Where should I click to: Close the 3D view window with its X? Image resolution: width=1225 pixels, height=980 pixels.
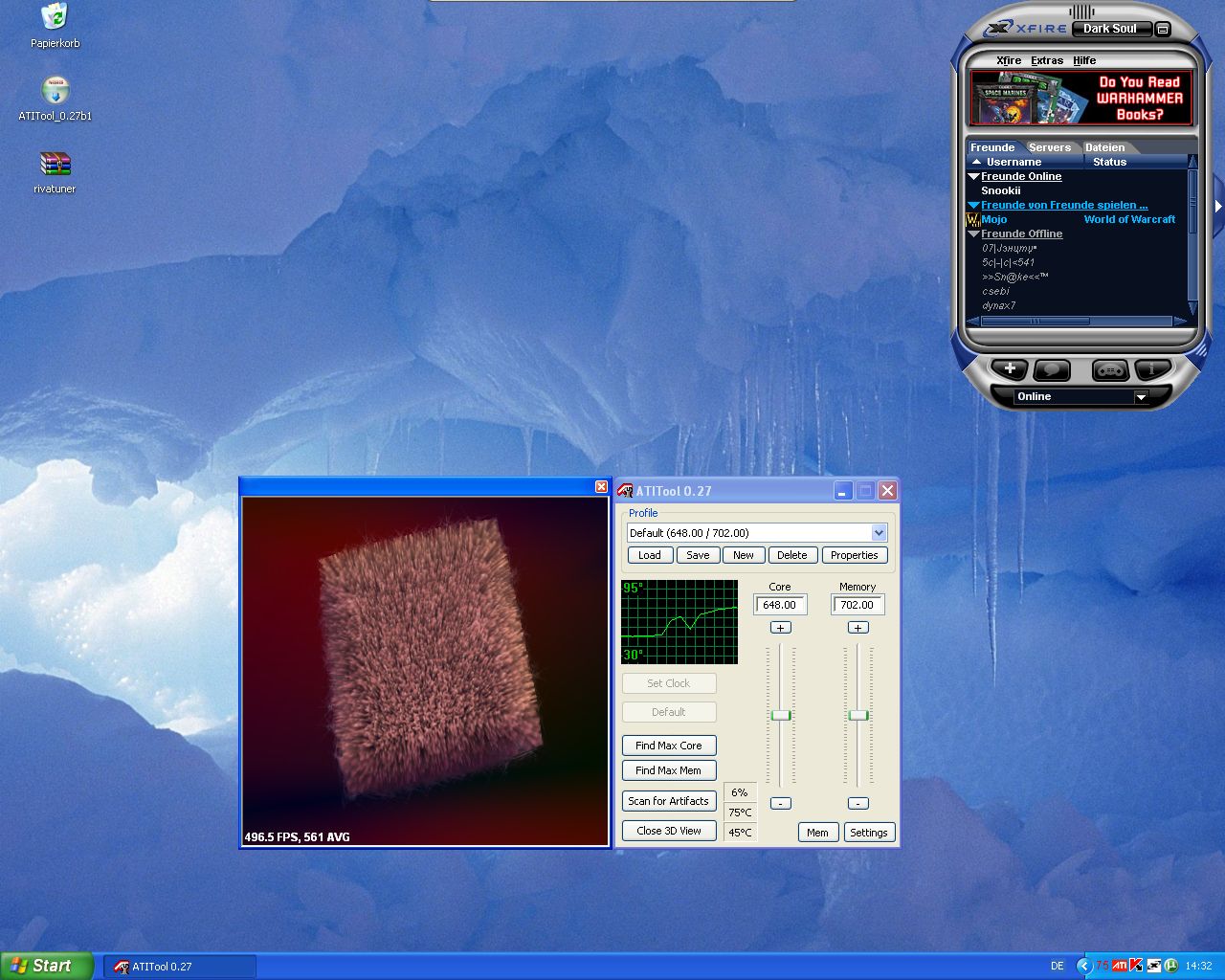601,487
